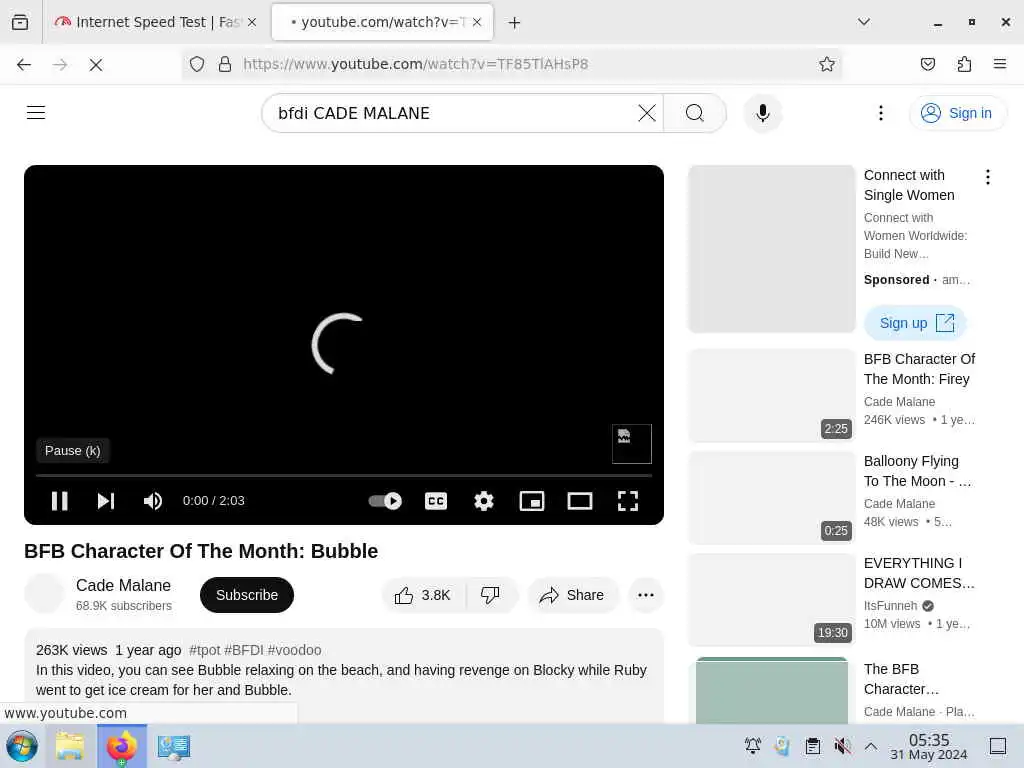Image resolution: width=1024 pixels, height=768 pixels.
Task: Open YouTube settings three-dot menu
Action: (881, 113)
